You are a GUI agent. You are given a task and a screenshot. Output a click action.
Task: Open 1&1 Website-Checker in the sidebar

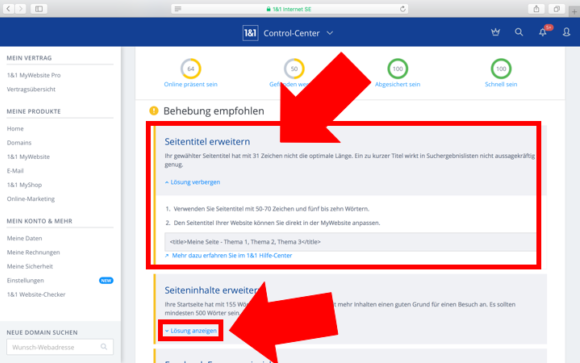(36, 294)
